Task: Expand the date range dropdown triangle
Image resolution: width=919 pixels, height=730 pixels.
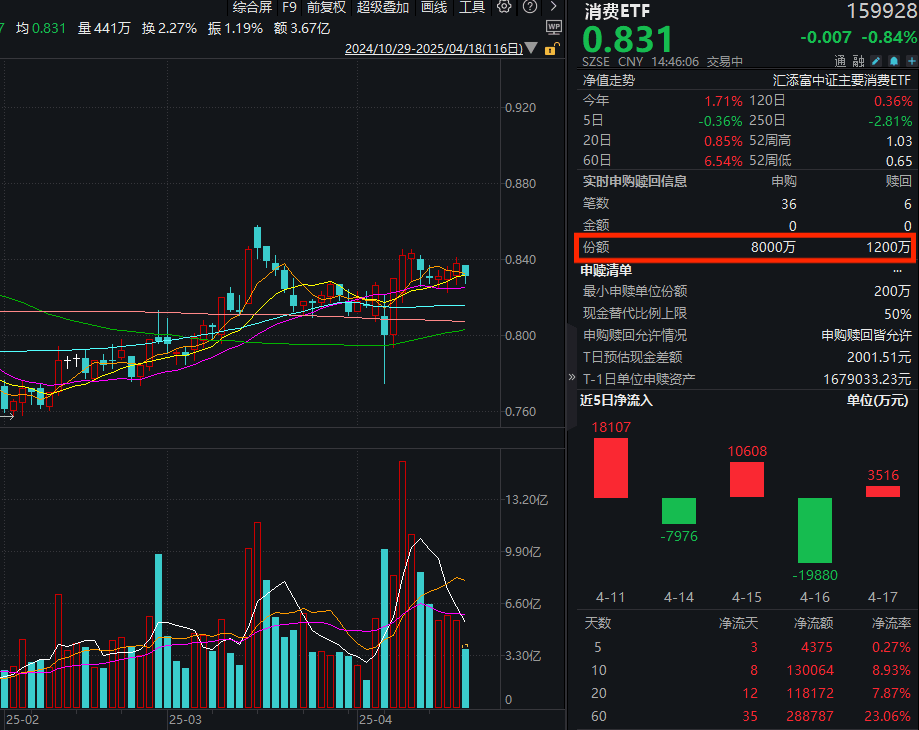Action: point(531,48)
